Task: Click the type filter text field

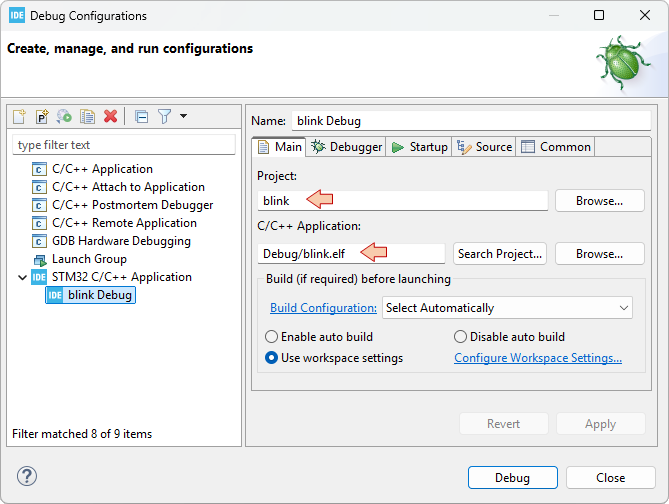Action: point(124,145)
